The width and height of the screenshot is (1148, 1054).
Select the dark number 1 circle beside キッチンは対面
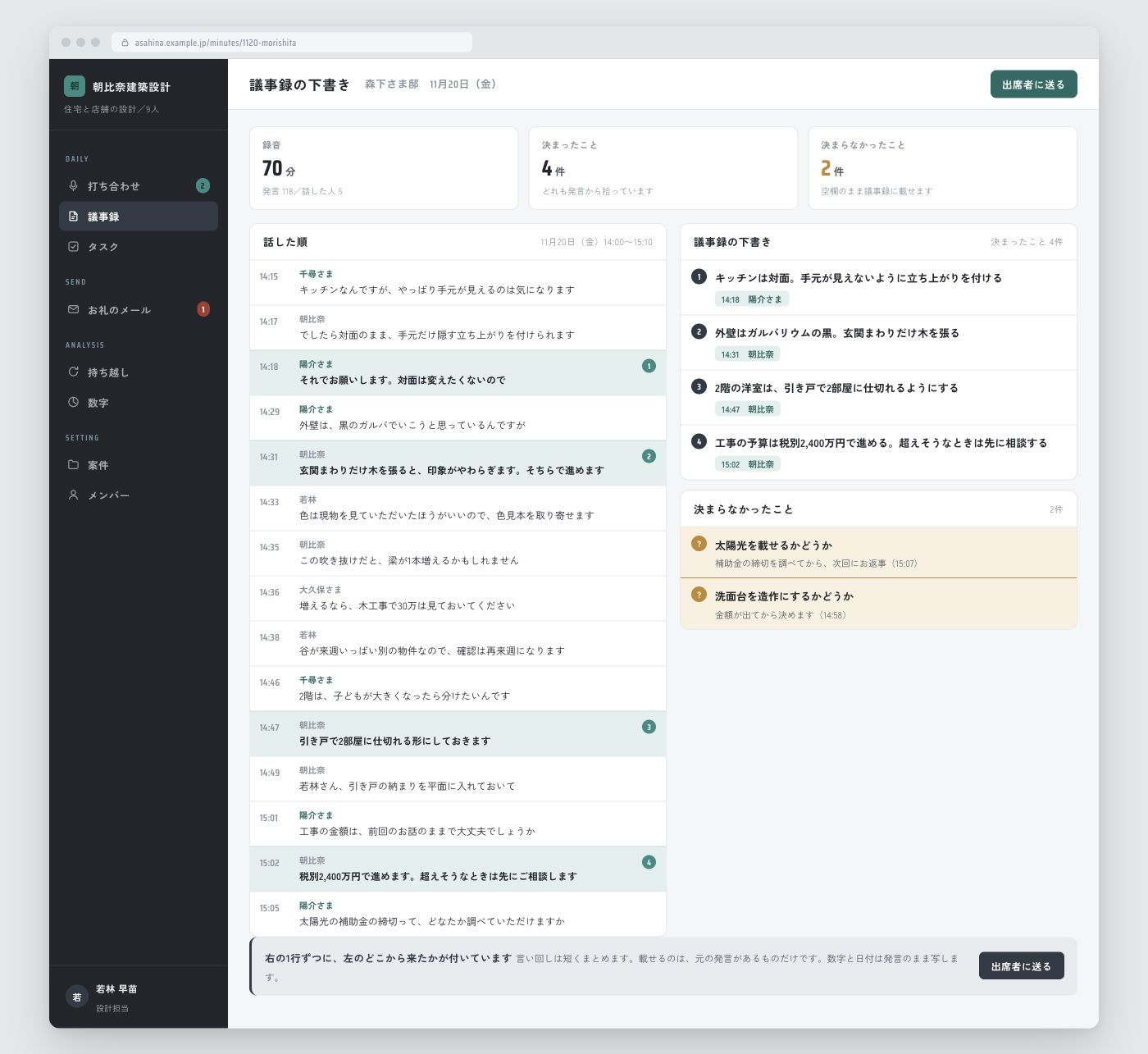pyautogui.click(x=699, y=276)
